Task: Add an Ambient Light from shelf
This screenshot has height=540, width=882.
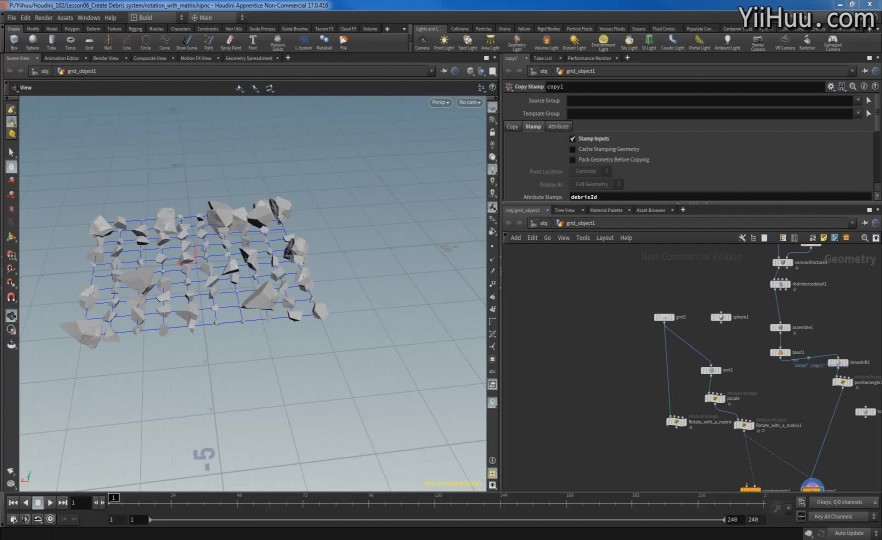Action: pyautogui.click(x=727, y=42)
